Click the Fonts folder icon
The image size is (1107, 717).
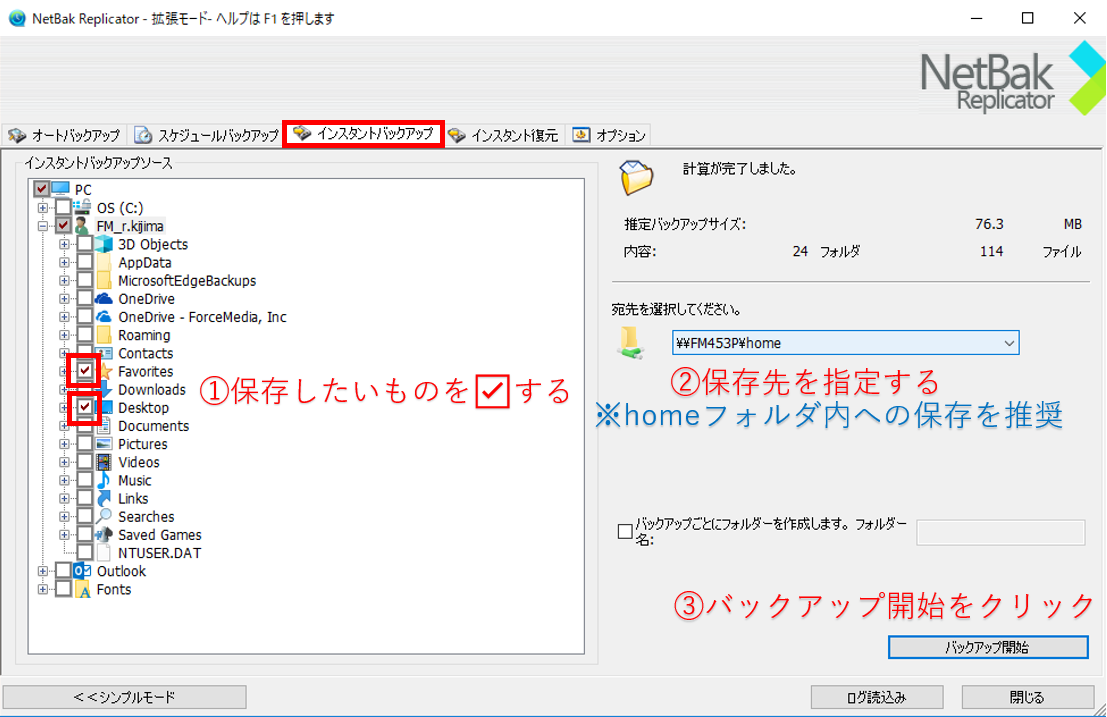[x=83, y=590]
